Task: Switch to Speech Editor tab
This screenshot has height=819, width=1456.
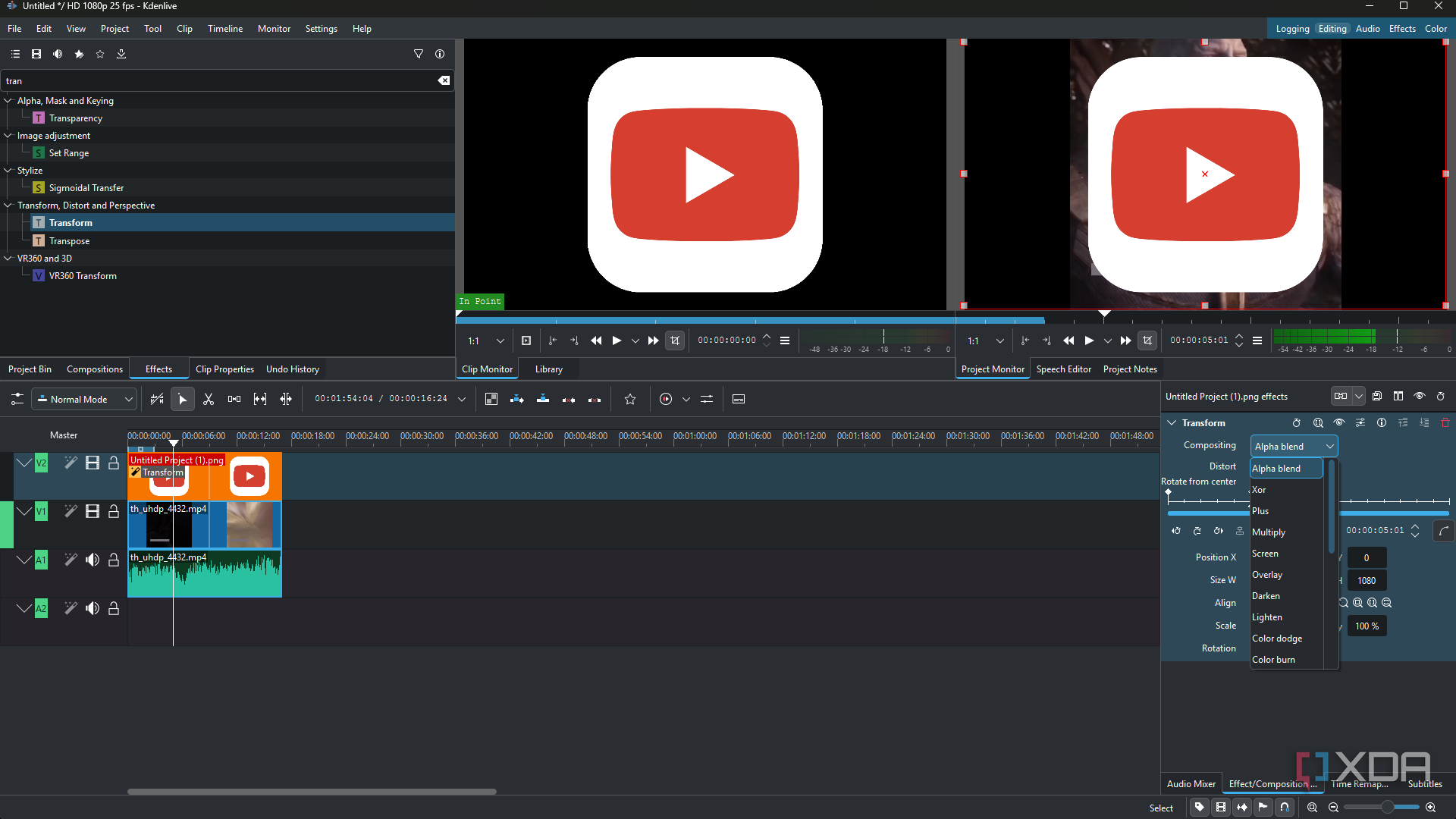Action: [1063, 369]
